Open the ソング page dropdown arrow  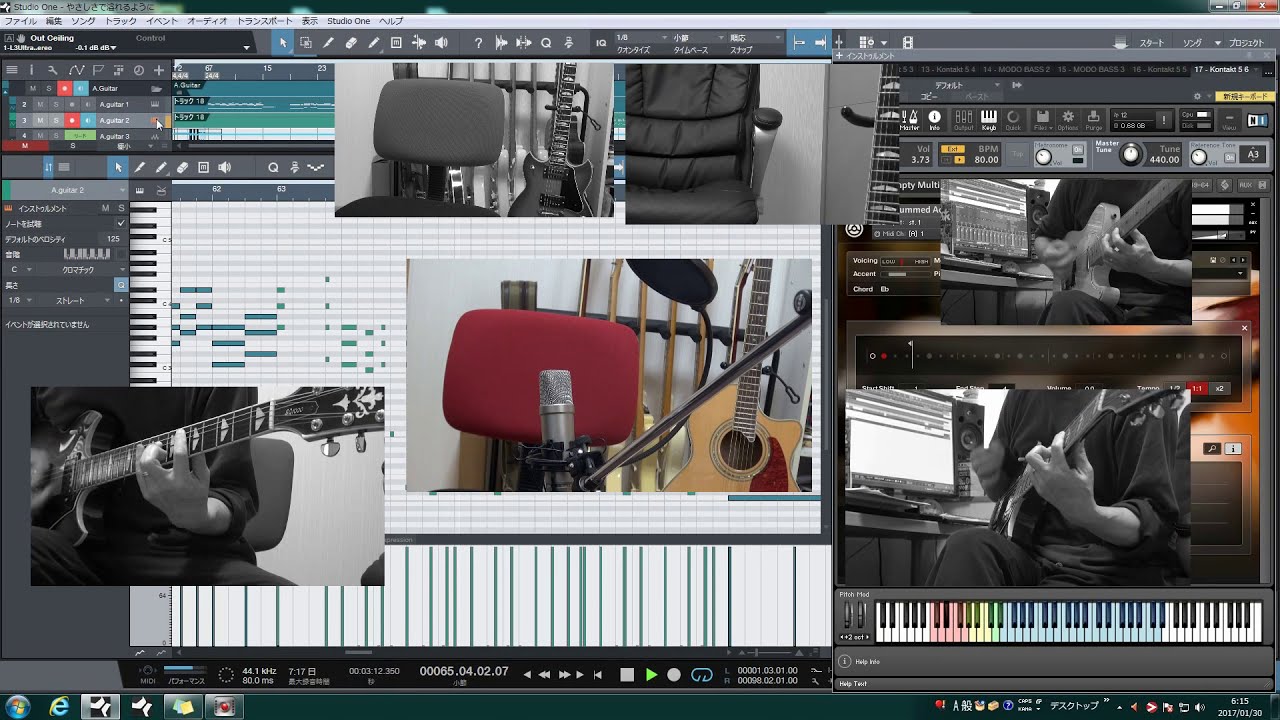1217,43
